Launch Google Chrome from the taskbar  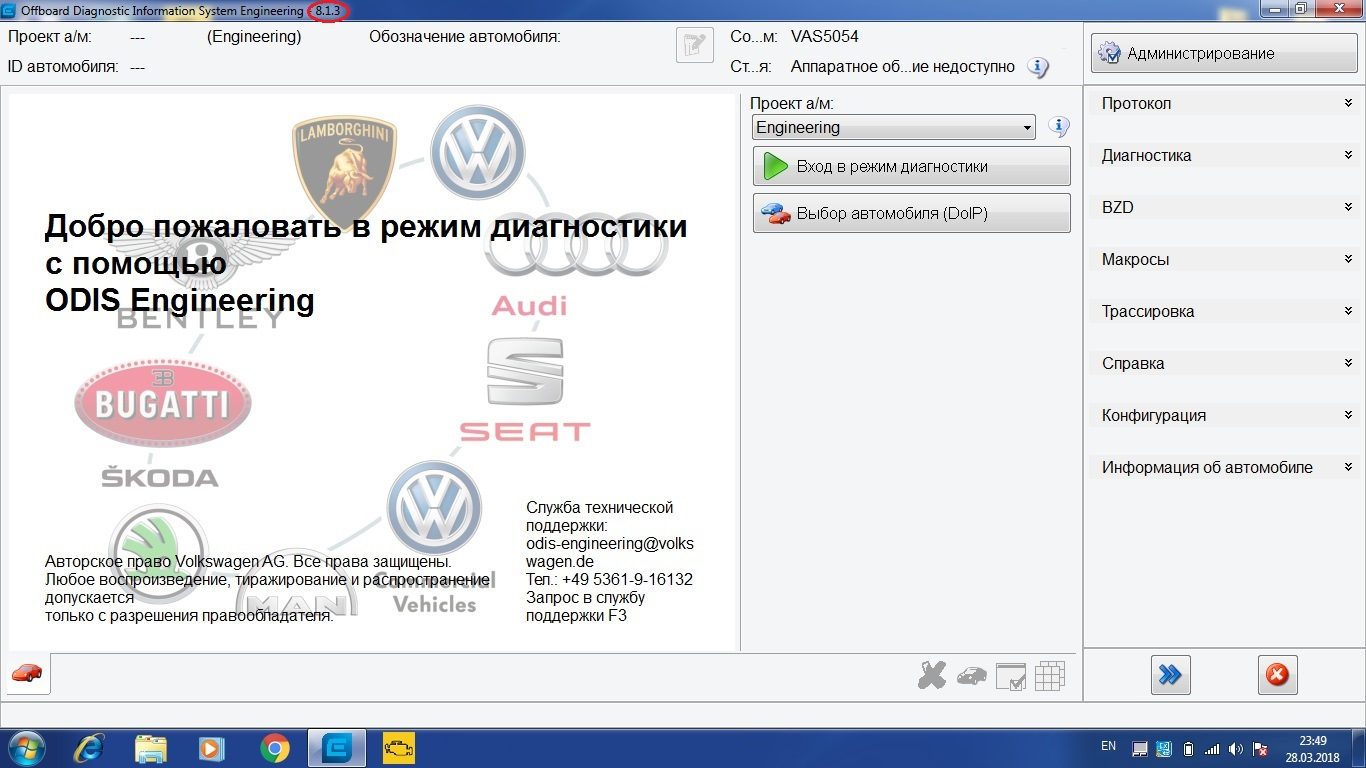(274, 747)
